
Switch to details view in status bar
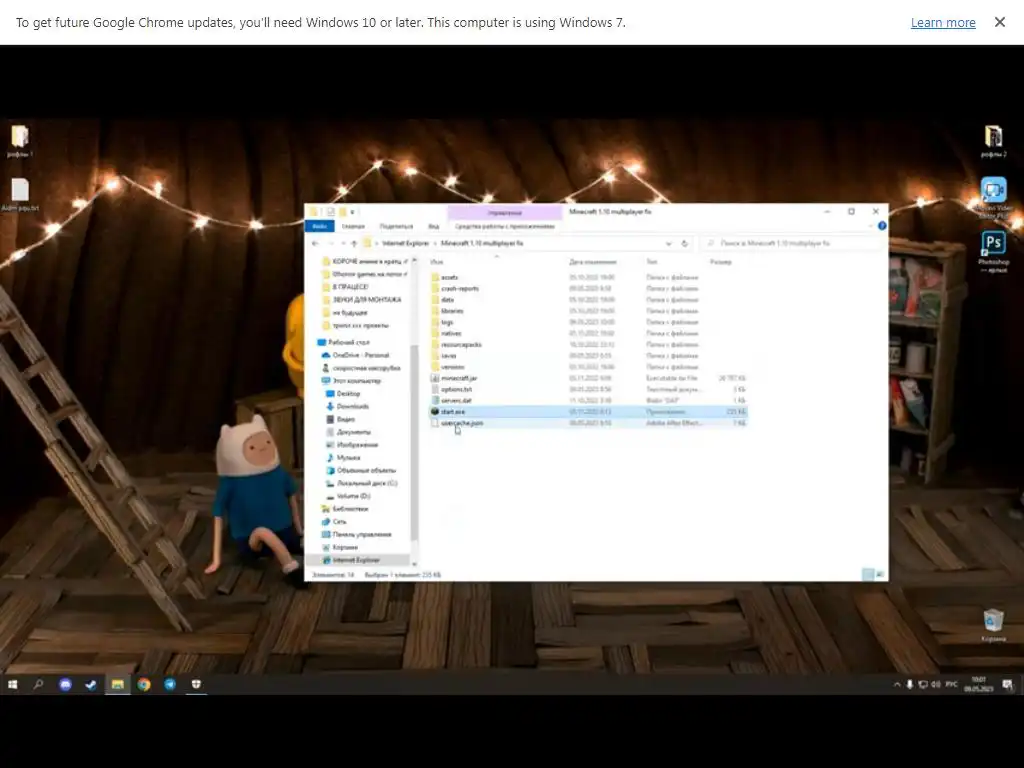click(868, 575)
